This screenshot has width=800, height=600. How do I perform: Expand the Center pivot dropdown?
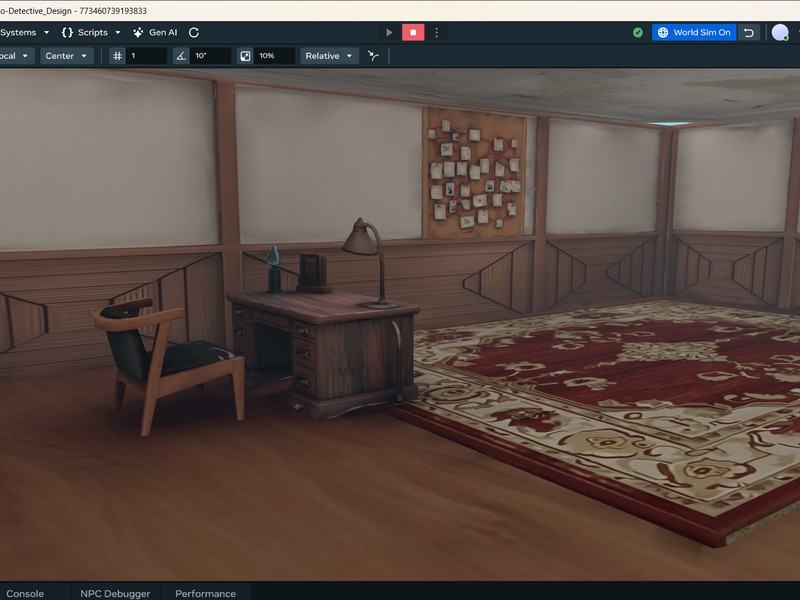(66, 56)
